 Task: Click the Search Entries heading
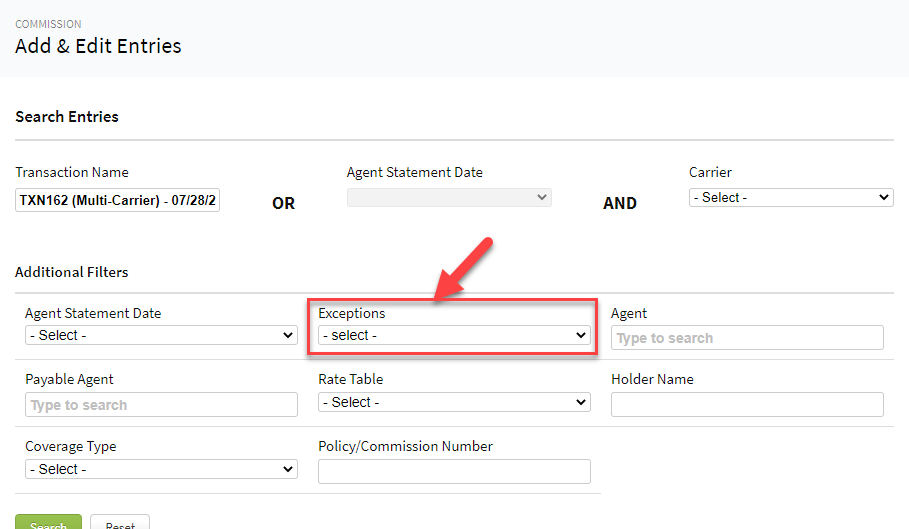pos(67,116)
